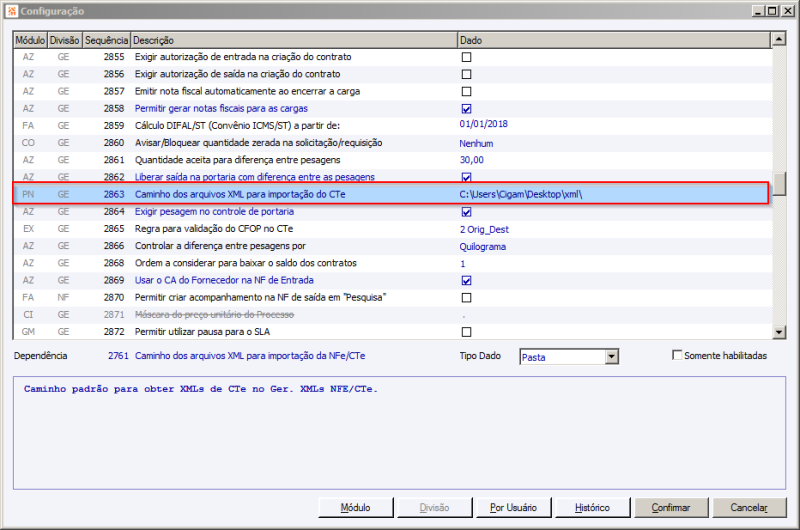Viewport: 800px width, 530px height.
Task: Click the value 1 in row 2868
Action: point(463,264)
